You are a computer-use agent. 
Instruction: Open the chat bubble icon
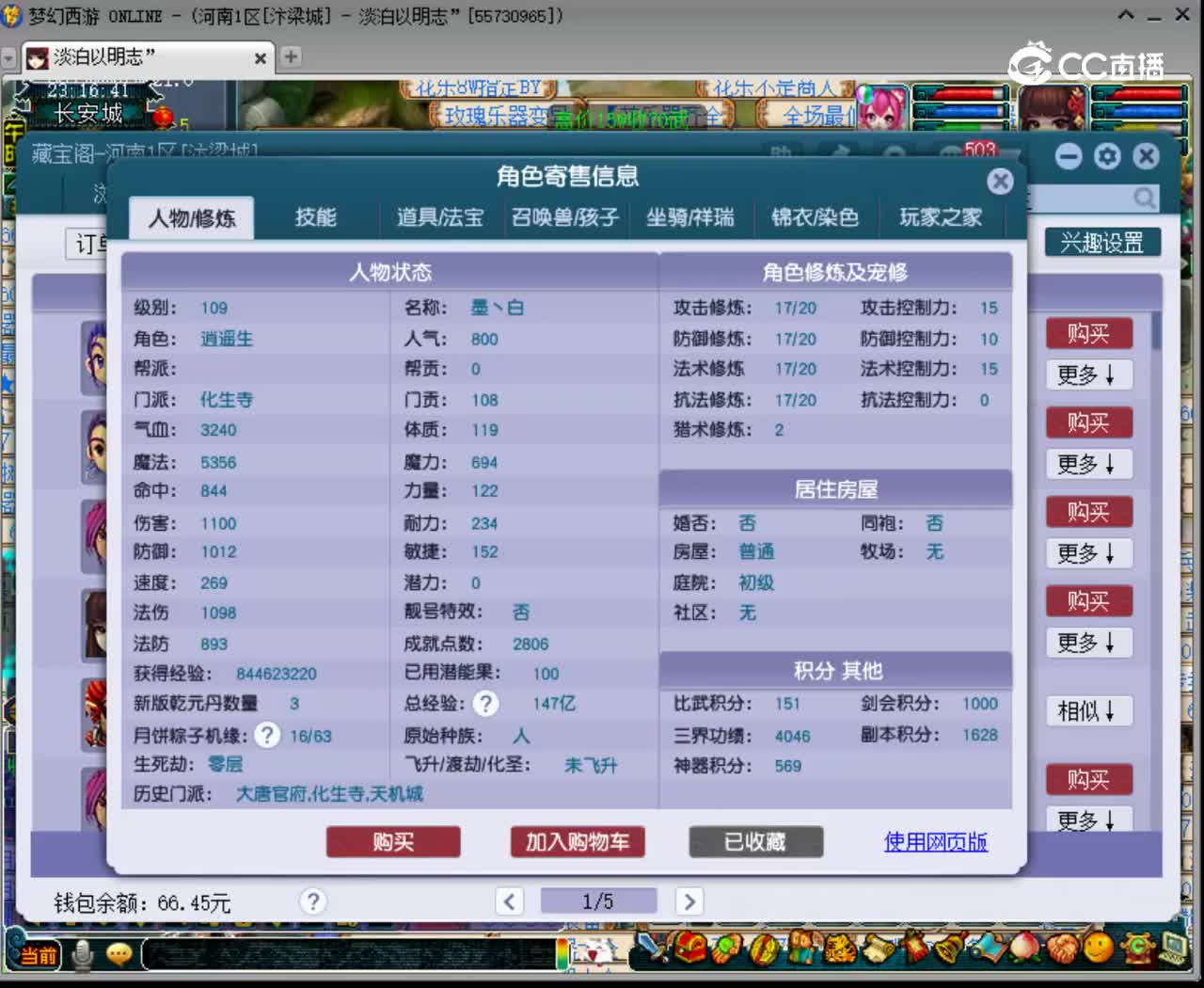tap(119, 955)
